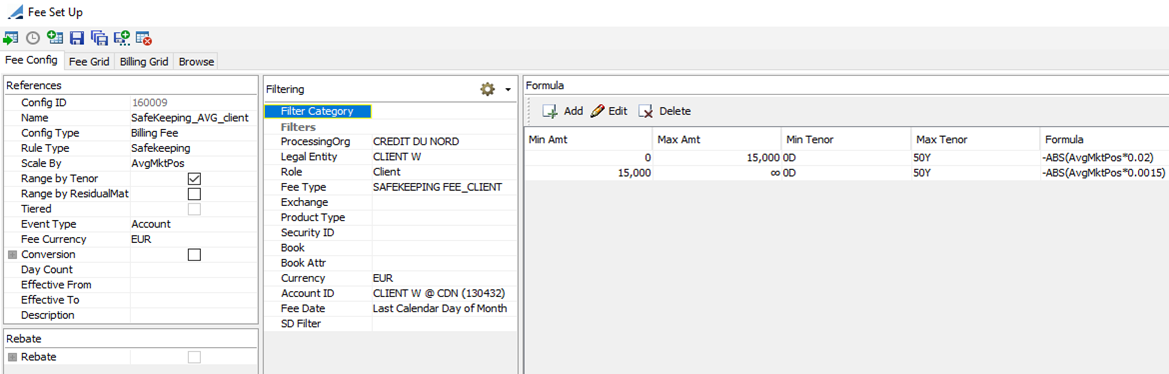Switch to the Fee Grid tab

pos(89,62)
